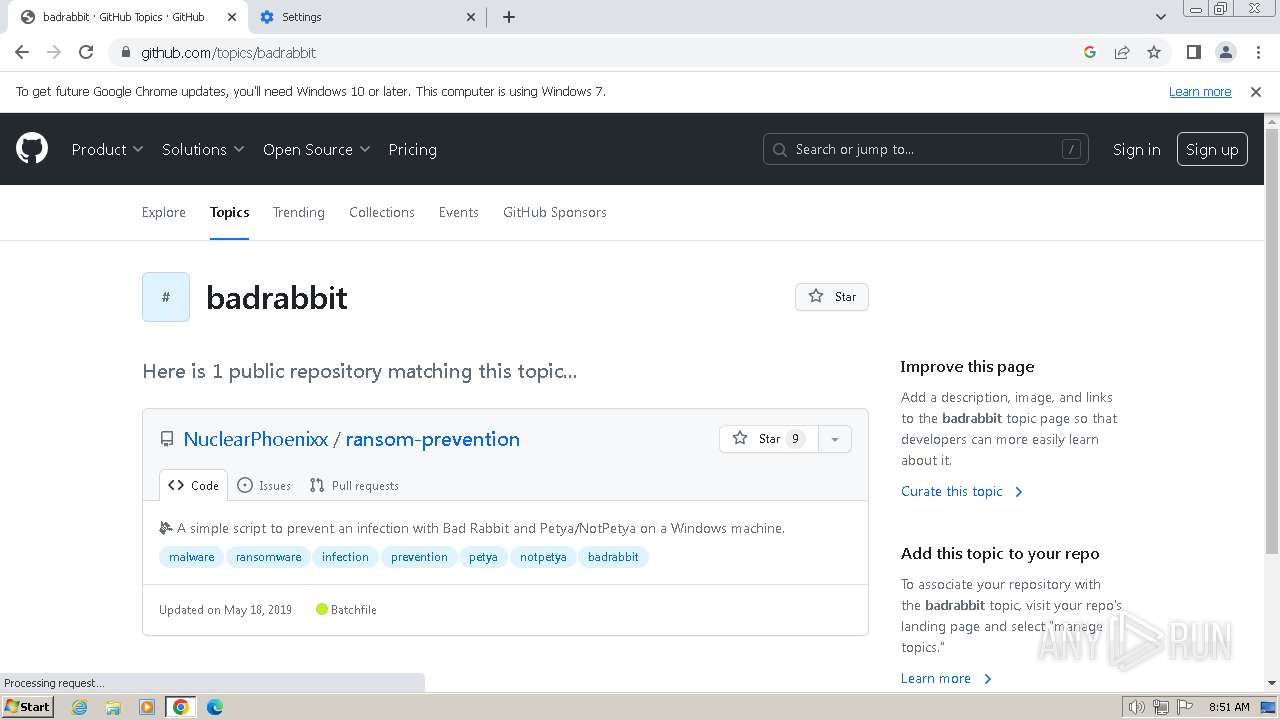Open the NuclearPhoenixx profile link
The height and width of the screenshot is (720, 1280).
256,439
